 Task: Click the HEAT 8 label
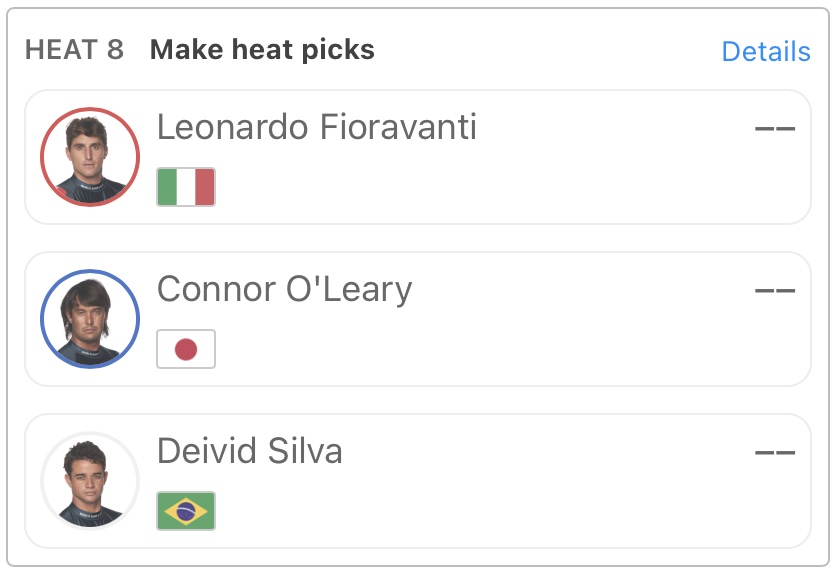pyautogui.click(x=75, y=50)
